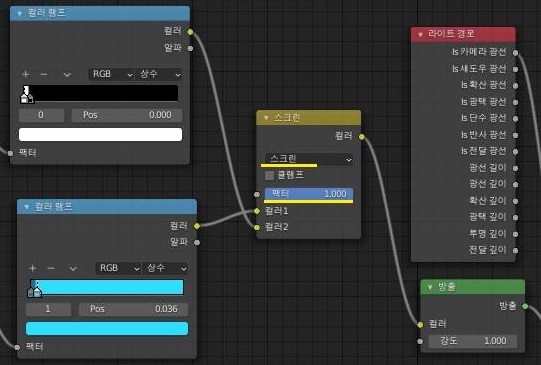The width and height of the screenshot is (541, 365).
Task: Click the Is 확산 광선 output socket
Action: pos(515,86)
